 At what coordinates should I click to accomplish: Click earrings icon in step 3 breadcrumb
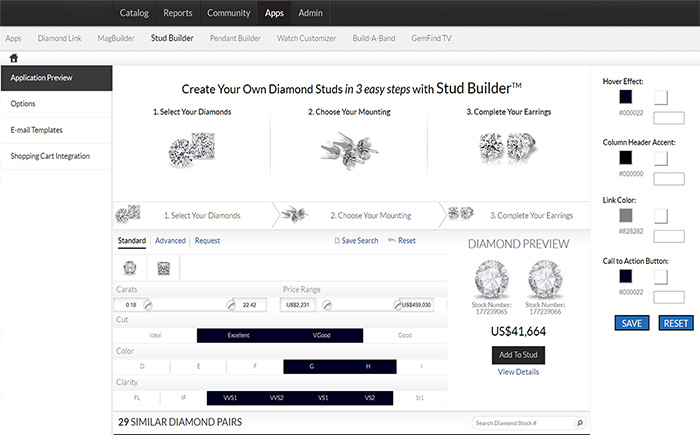(x=461, y=213)
